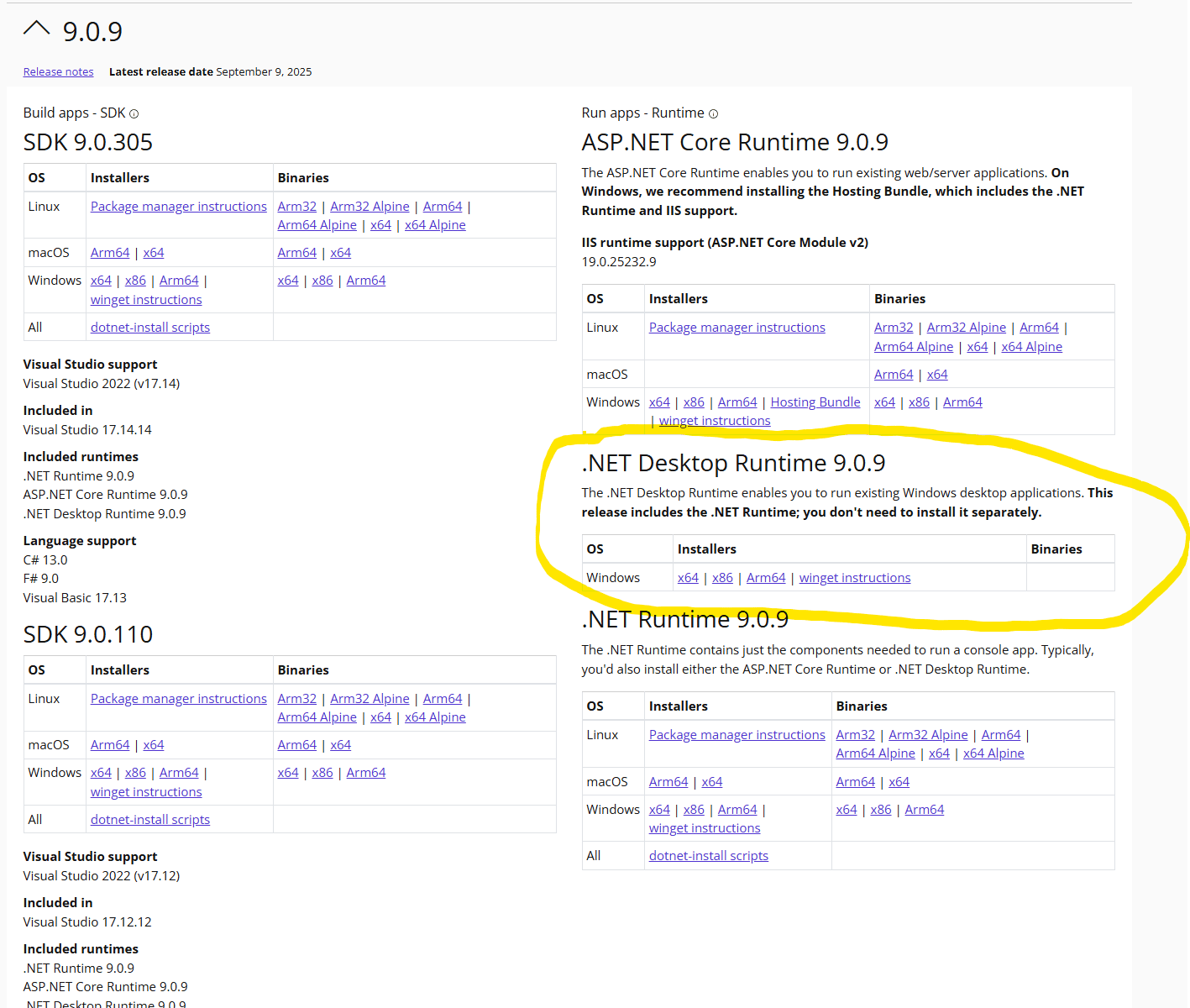The image size is (1190, 1008).
Task: Open SDK 9.0.305 Windows winget instructions
Action: [x=146, y=300]
